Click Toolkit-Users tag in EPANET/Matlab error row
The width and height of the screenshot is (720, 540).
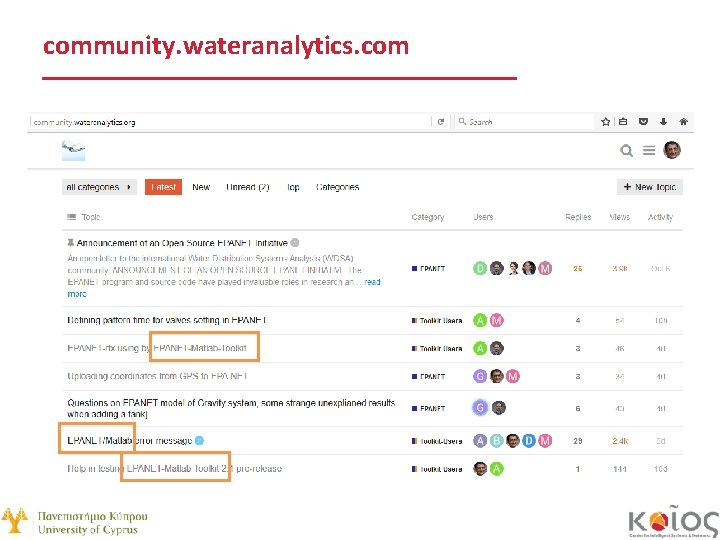(x=437, y=441)
